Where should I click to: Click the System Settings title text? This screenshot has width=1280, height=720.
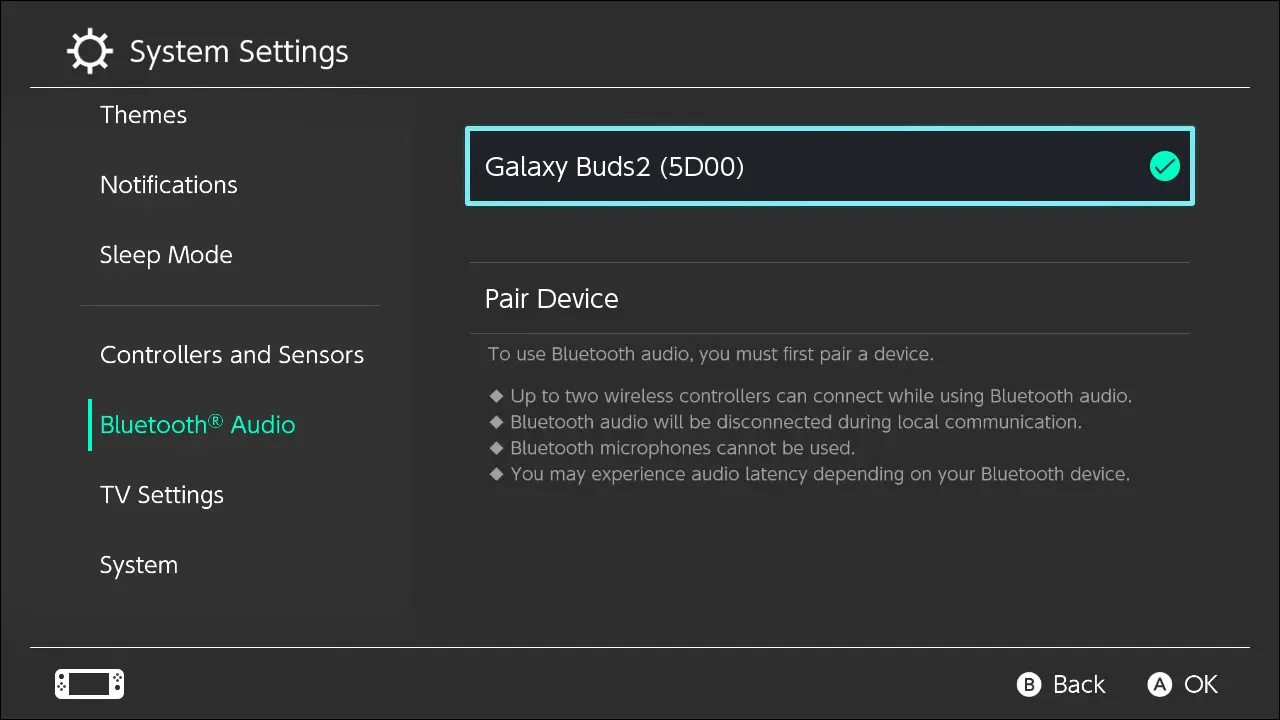click(x=239, y=52)
